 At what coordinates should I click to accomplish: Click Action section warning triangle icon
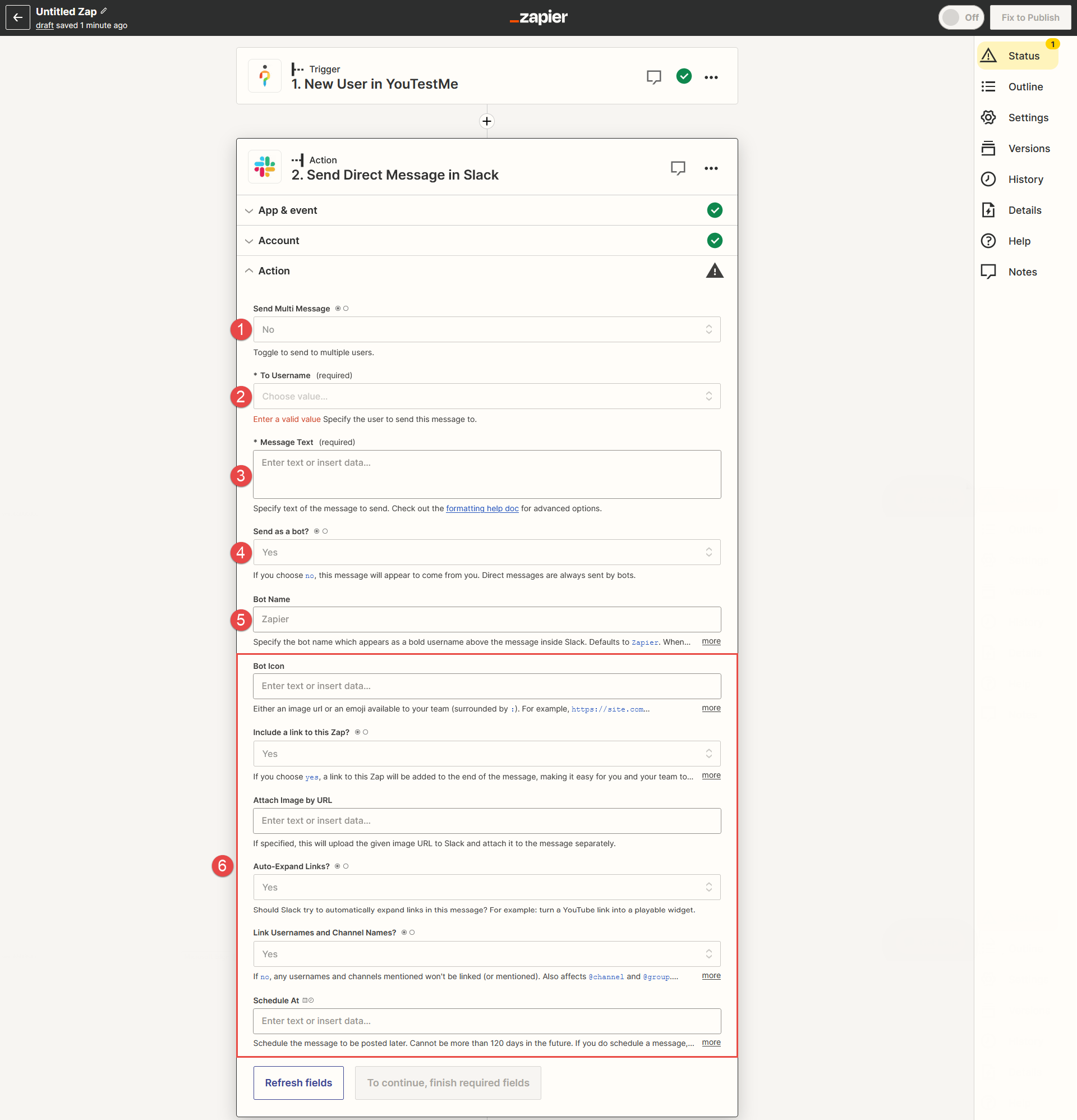(x=714, y=271)
